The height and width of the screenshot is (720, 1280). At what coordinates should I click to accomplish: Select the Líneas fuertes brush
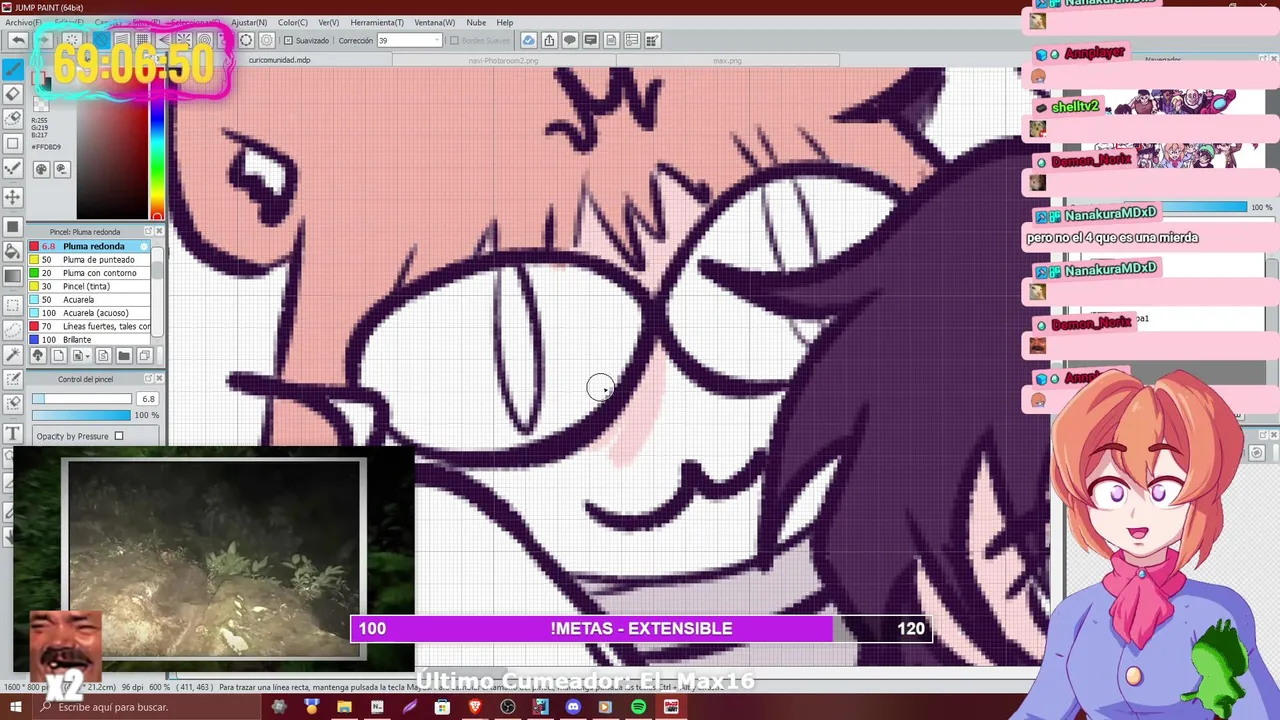click(x=90, y=326)
